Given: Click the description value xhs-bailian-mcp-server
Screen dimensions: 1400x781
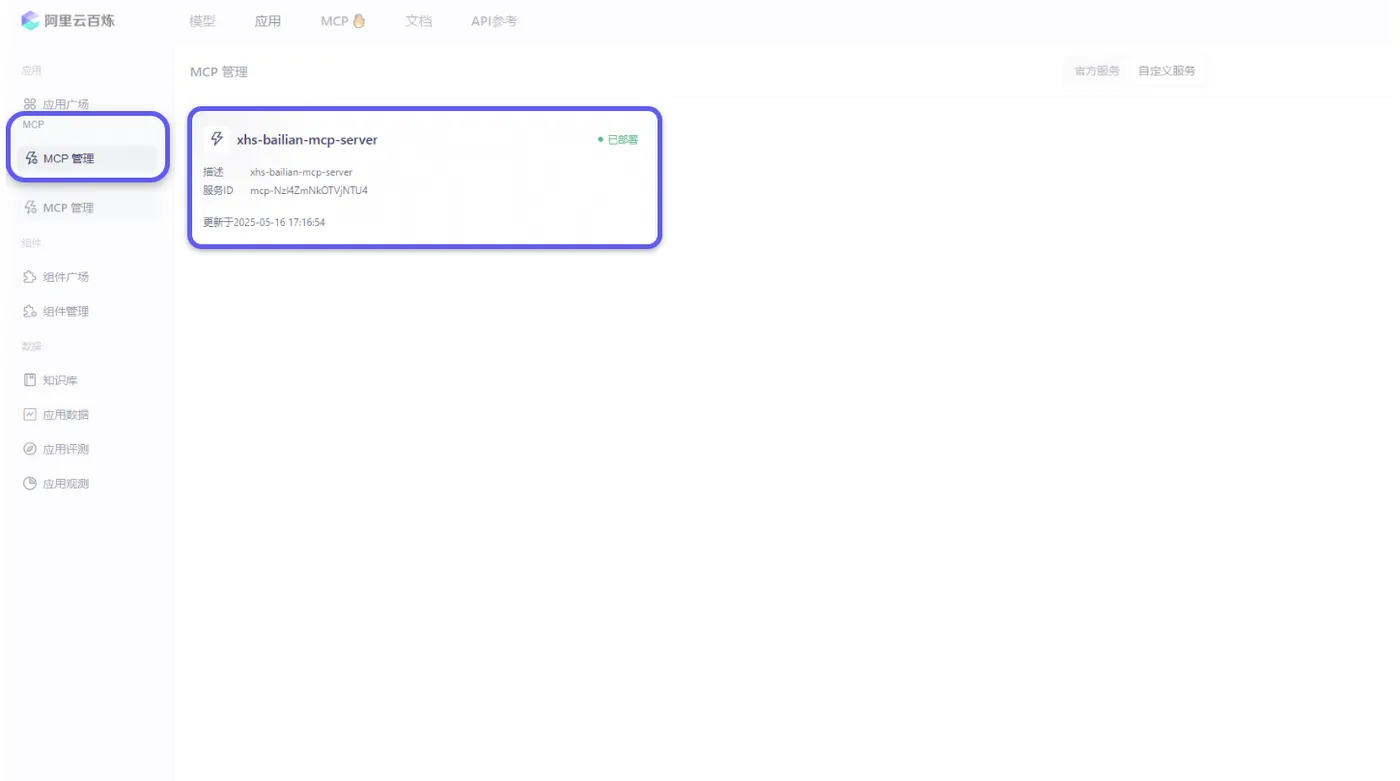Looking at the screenshot, I should (301, 172).
